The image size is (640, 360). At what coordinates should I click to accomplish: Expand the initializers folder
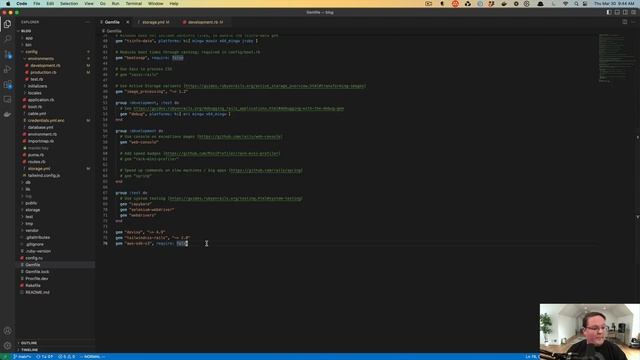[x=37, y=86]
